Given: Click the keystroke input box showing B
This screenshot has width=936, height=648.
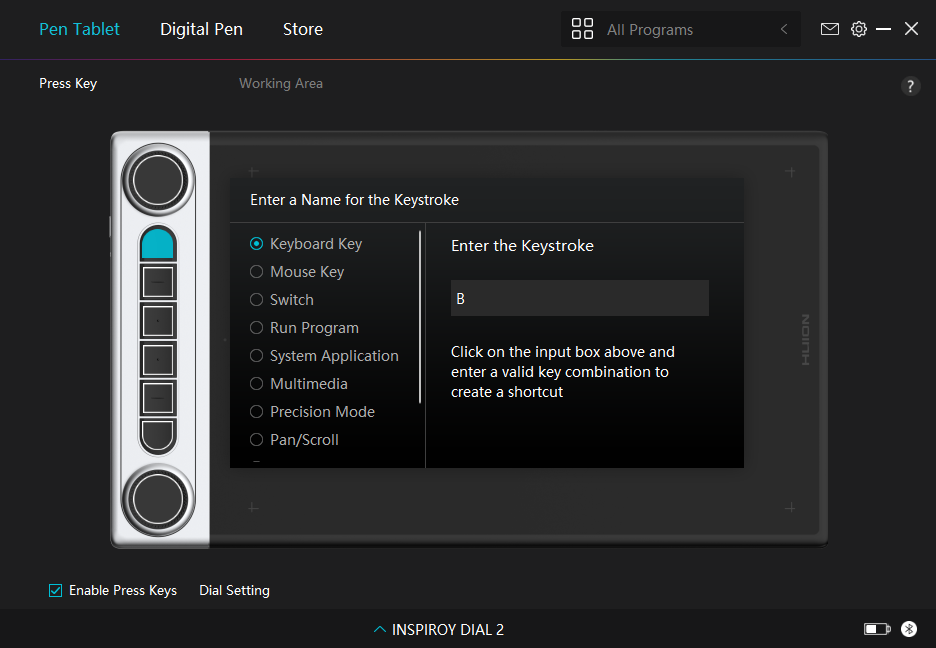Looking at the screenshot, I should pyautogui.click(x=580, y=298).
